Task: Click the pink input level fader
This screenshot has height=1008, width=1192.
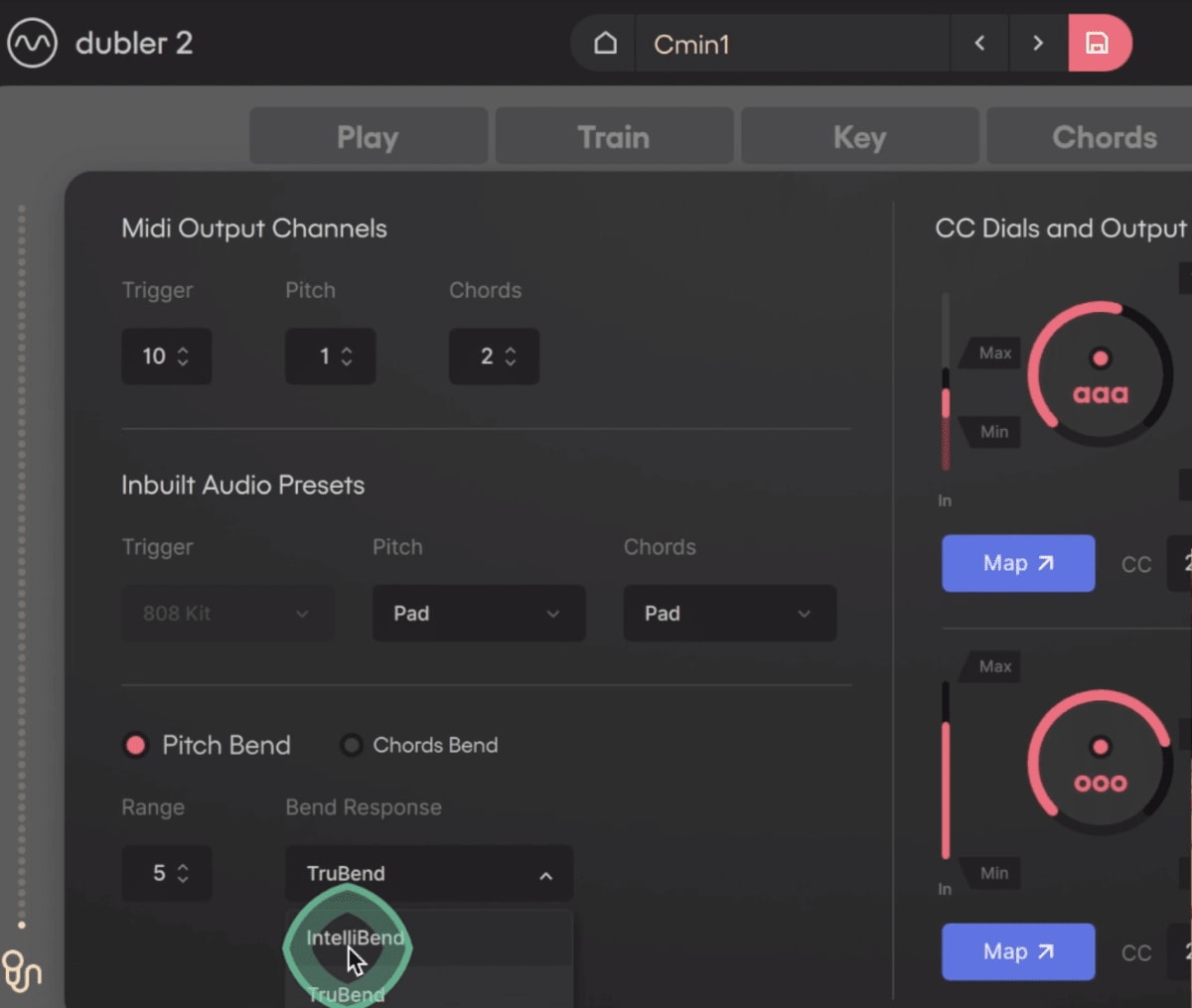Action: coord(945,397)
